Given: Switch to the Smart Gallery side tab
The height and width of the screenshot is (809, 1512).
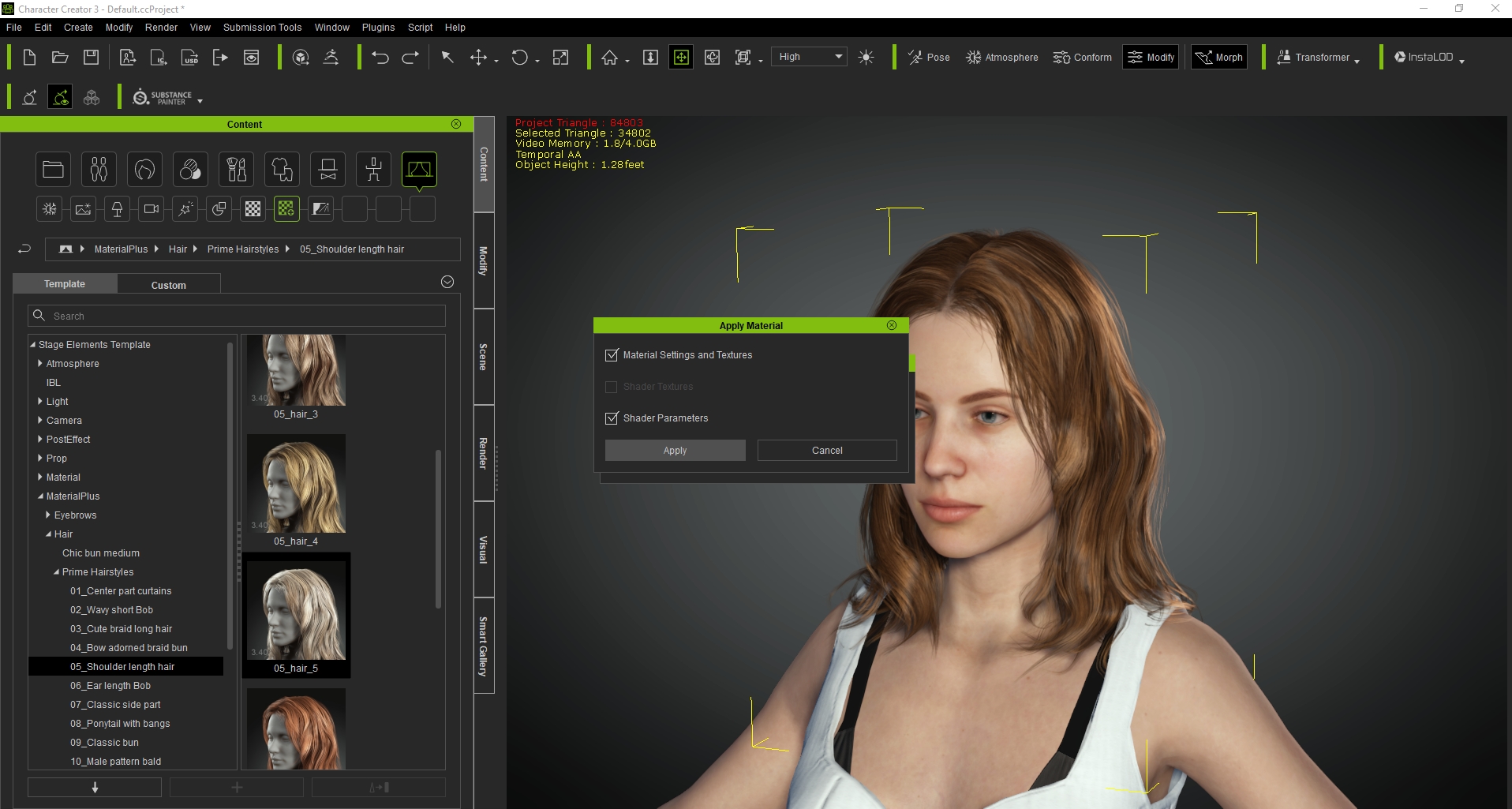Looking at the screenshot, I should [484, 646].
